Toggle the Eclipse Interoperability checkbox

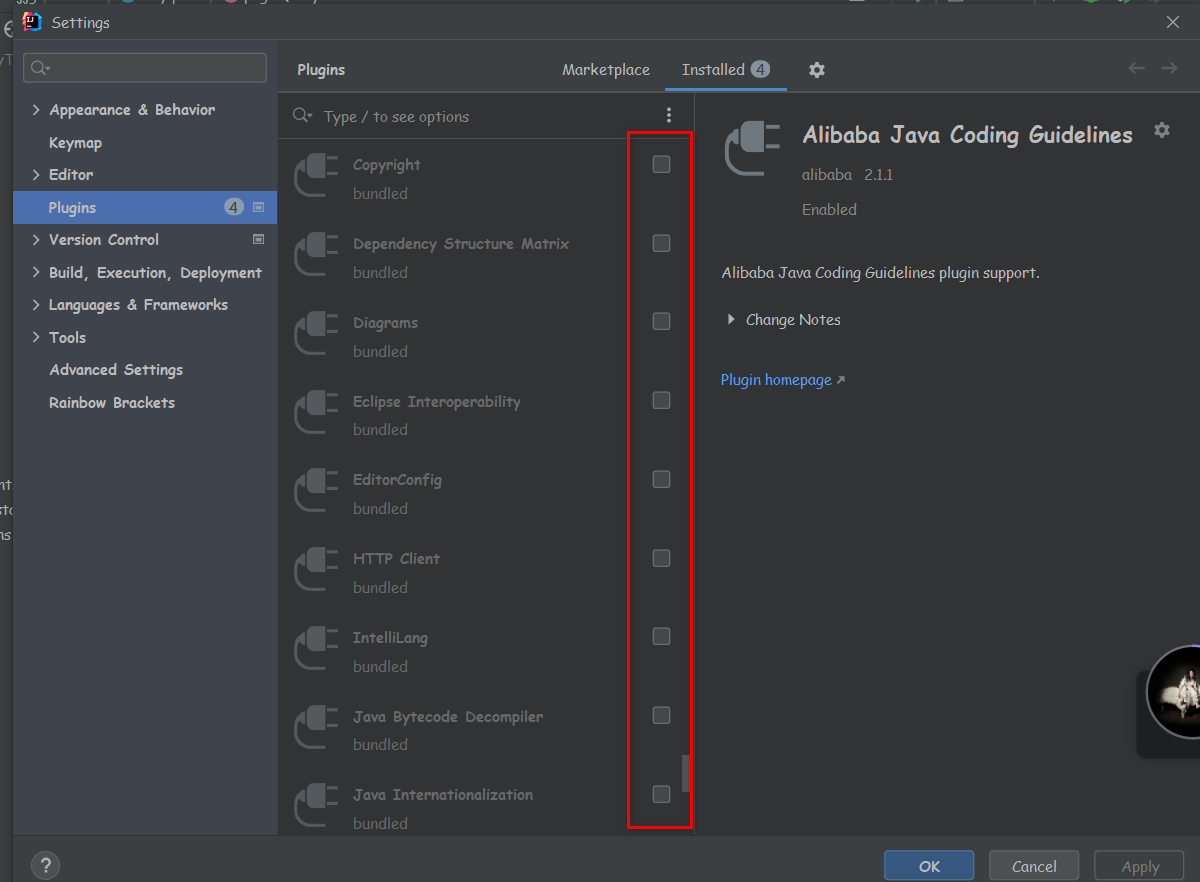[661, 400]
